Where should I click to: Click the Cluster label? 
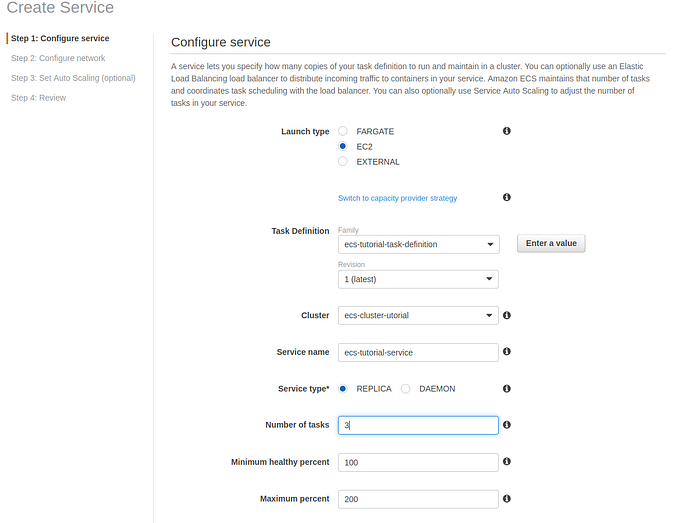(315, 315)
